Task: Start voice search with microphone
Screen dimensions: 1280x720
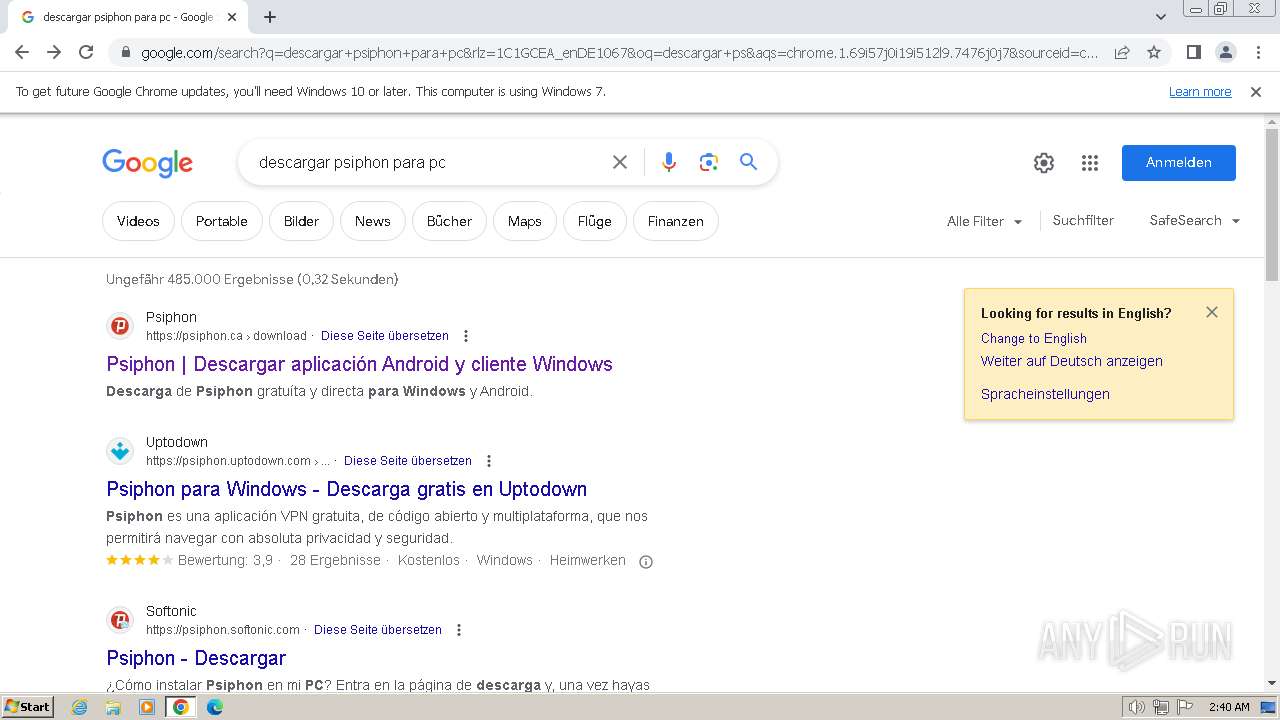Action: tap(669, 162)
